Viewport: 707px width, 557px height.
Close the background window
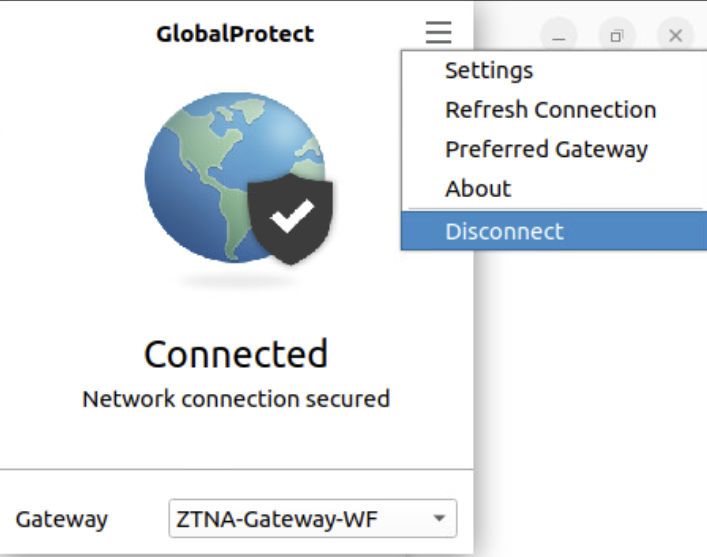click(x=675, y=36)
